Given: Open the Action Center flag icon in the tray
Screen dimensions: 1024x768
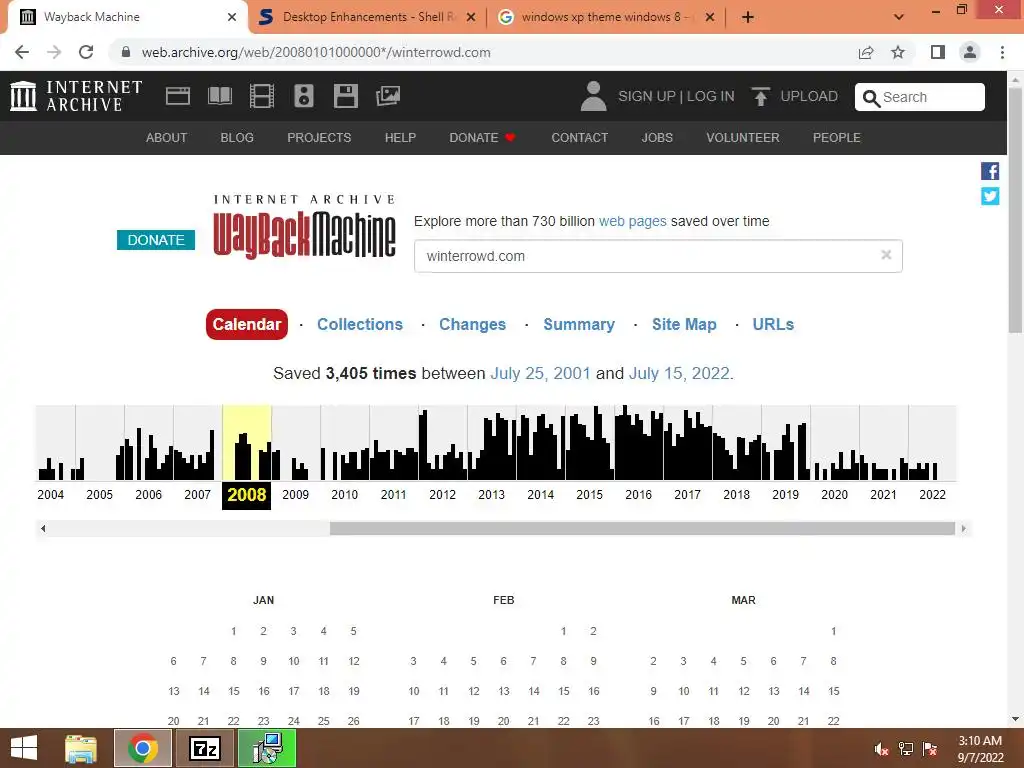Looking at the screenshot, I should pyautogui.click(x=930, y=749).
